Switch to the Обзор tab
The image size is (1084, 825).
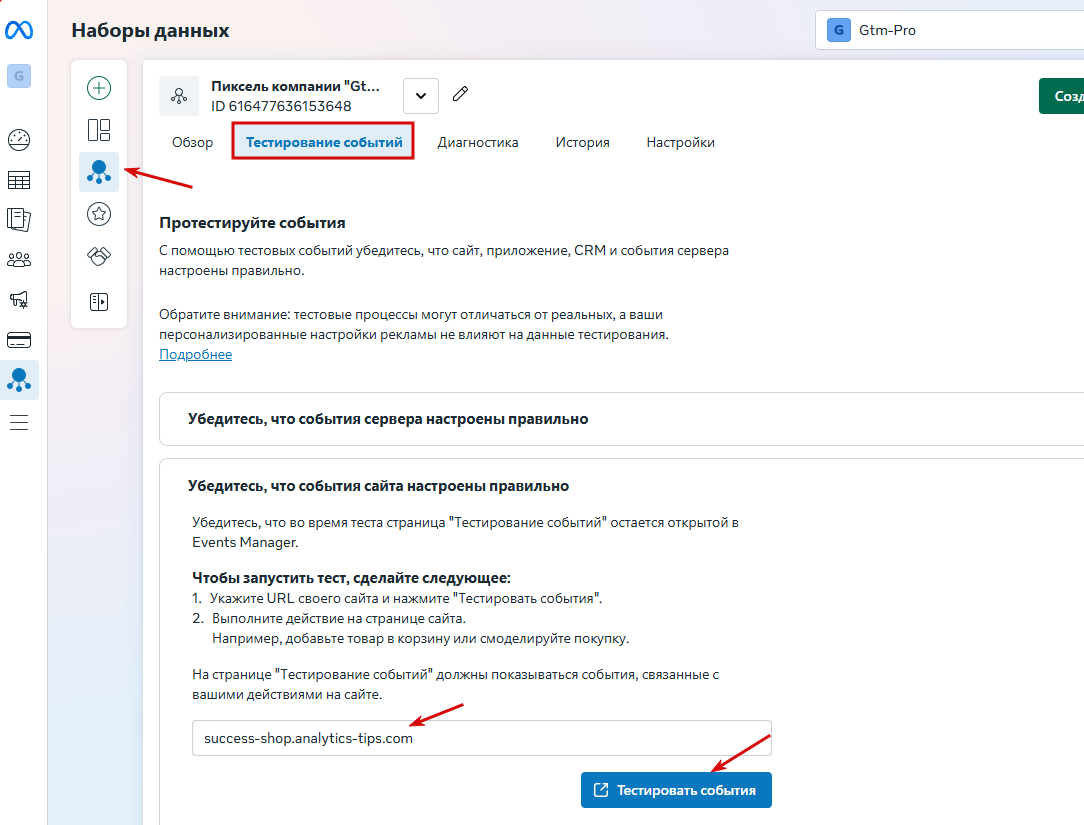(x=192, y=142)
